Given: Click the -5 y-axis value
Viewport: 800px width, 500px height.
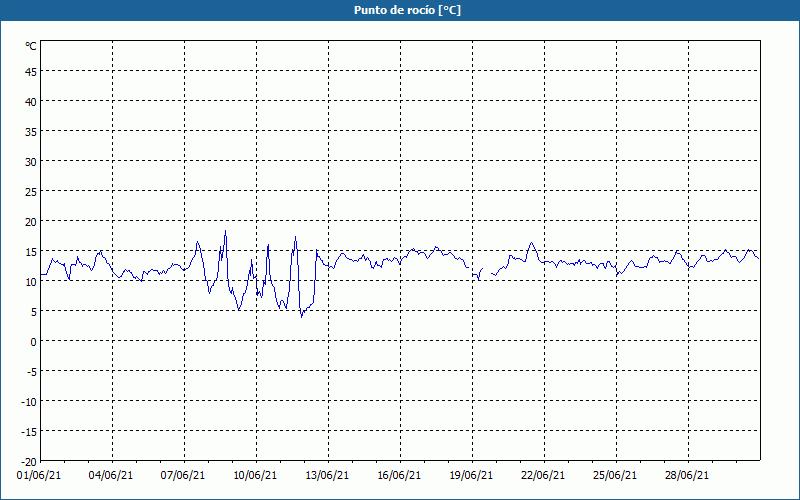Looking at the screenshot, I should point(32,372).
